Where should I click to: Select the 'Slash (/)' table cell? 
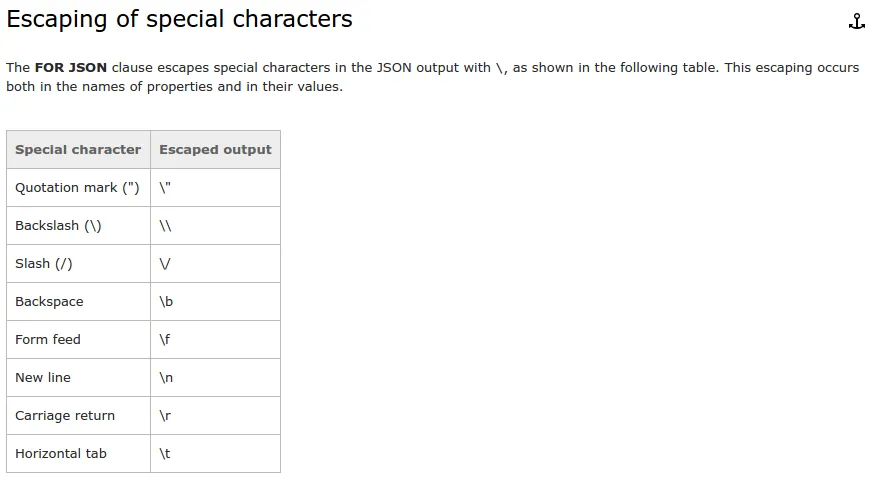click(78, 264)
